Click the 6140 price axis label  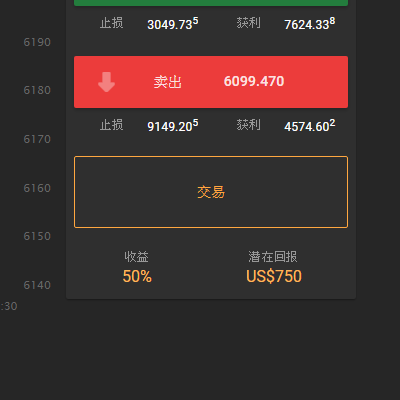point(37,285)
